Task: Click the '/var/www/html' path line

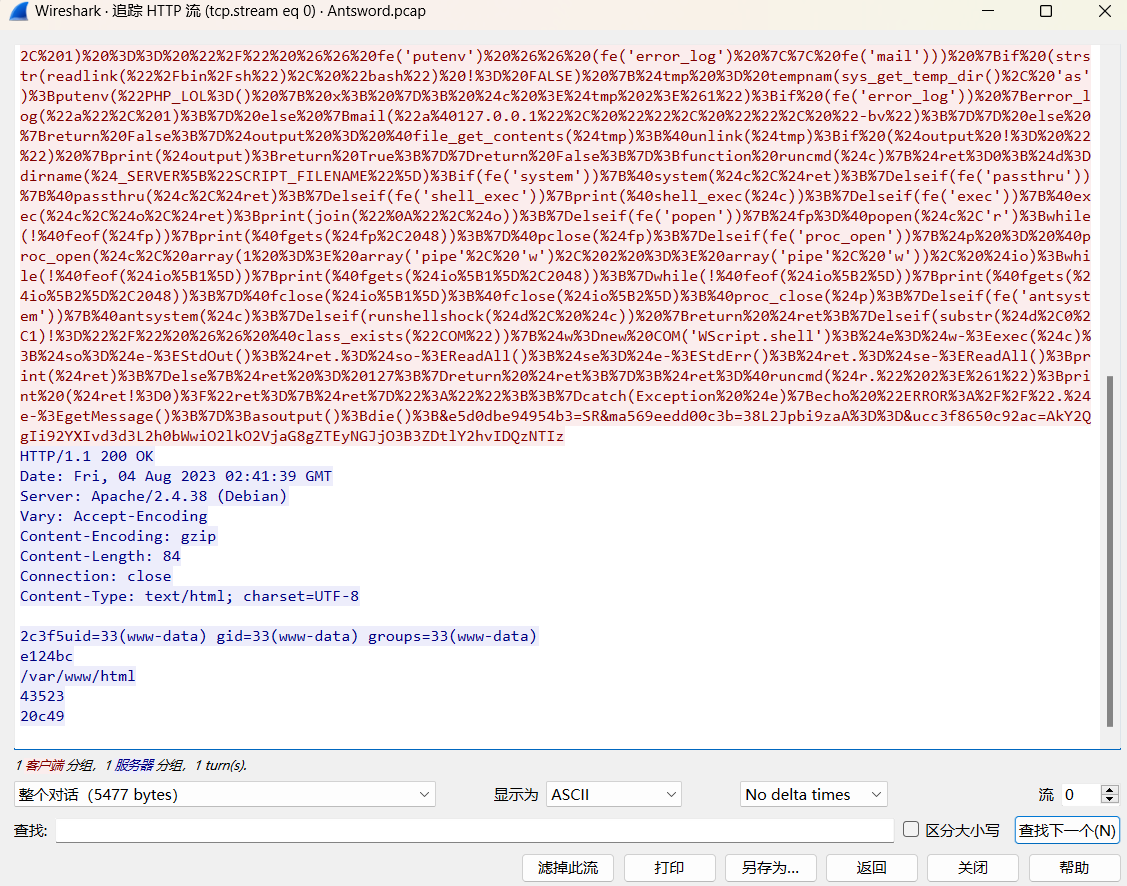Action: click(x=78, y=677)
